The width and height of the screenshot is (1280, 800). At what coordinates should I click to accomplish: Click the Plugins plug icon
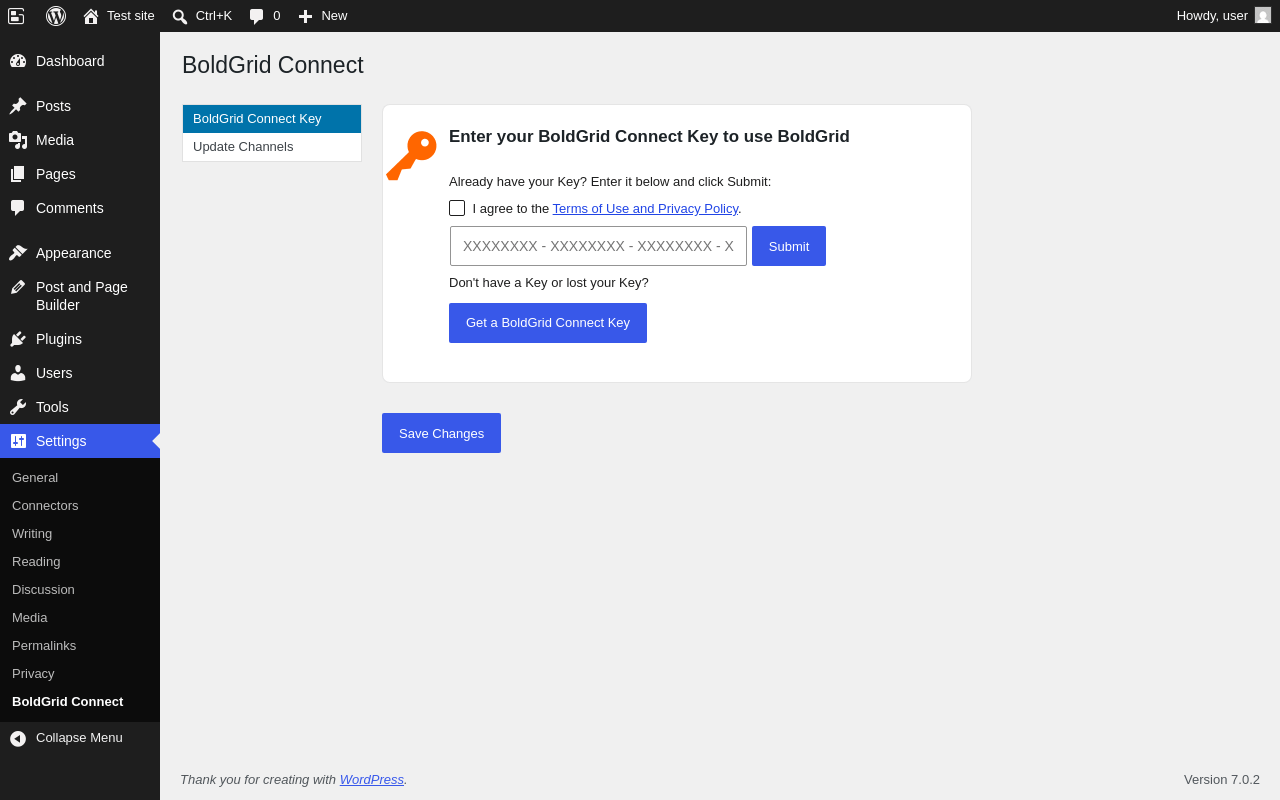point(18,339)
